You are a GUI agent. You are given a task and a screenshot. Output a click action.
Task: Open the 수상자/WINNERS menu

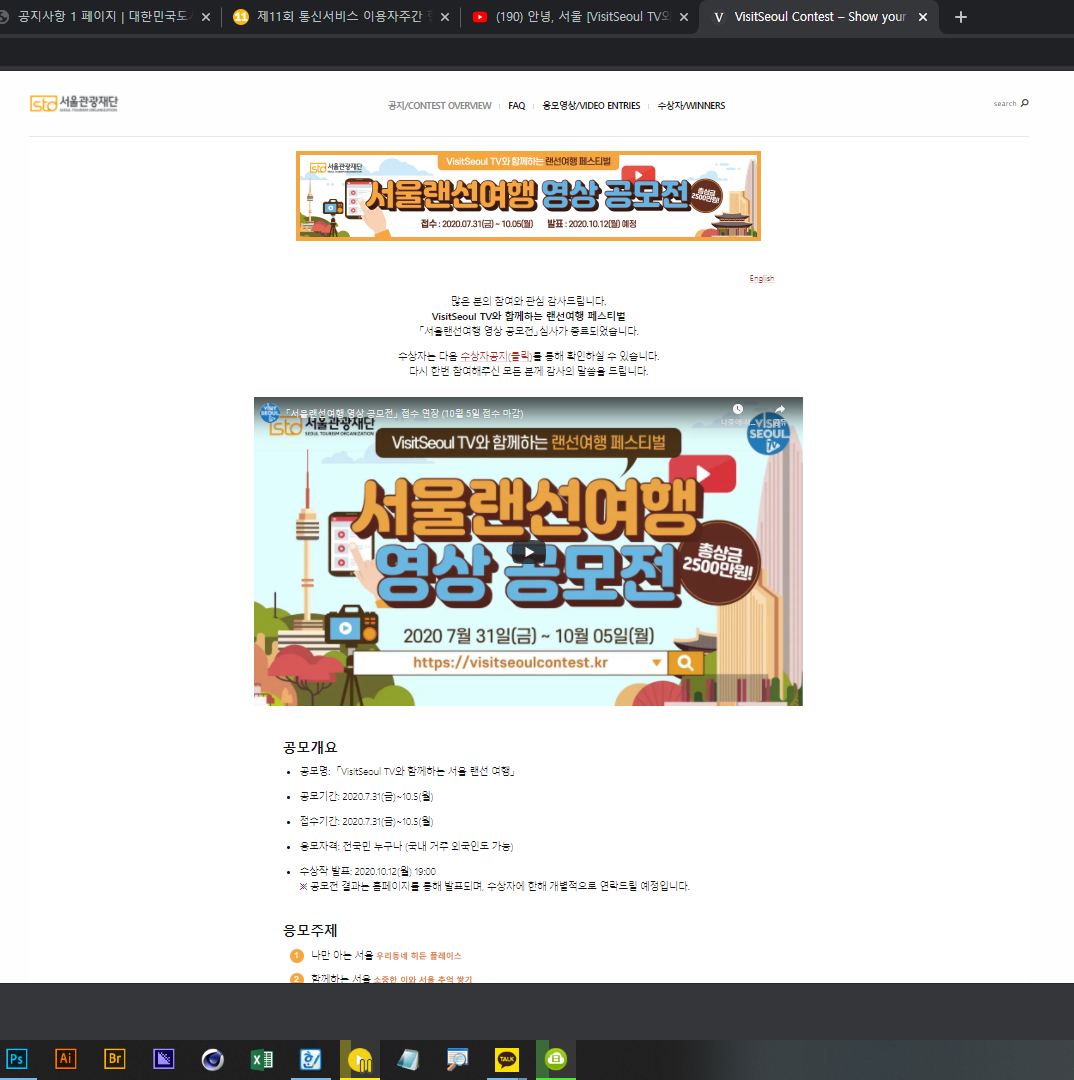pyautogui.click(x=691, y=106)
